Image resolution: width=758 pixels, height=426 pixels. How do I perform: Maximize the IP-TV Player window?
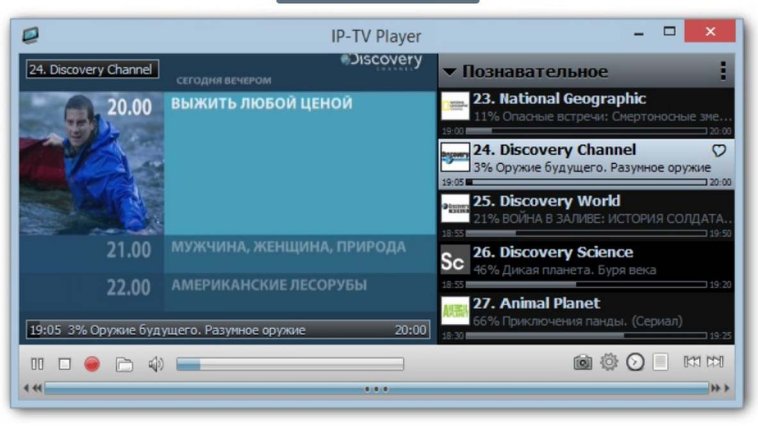point(670,32)
